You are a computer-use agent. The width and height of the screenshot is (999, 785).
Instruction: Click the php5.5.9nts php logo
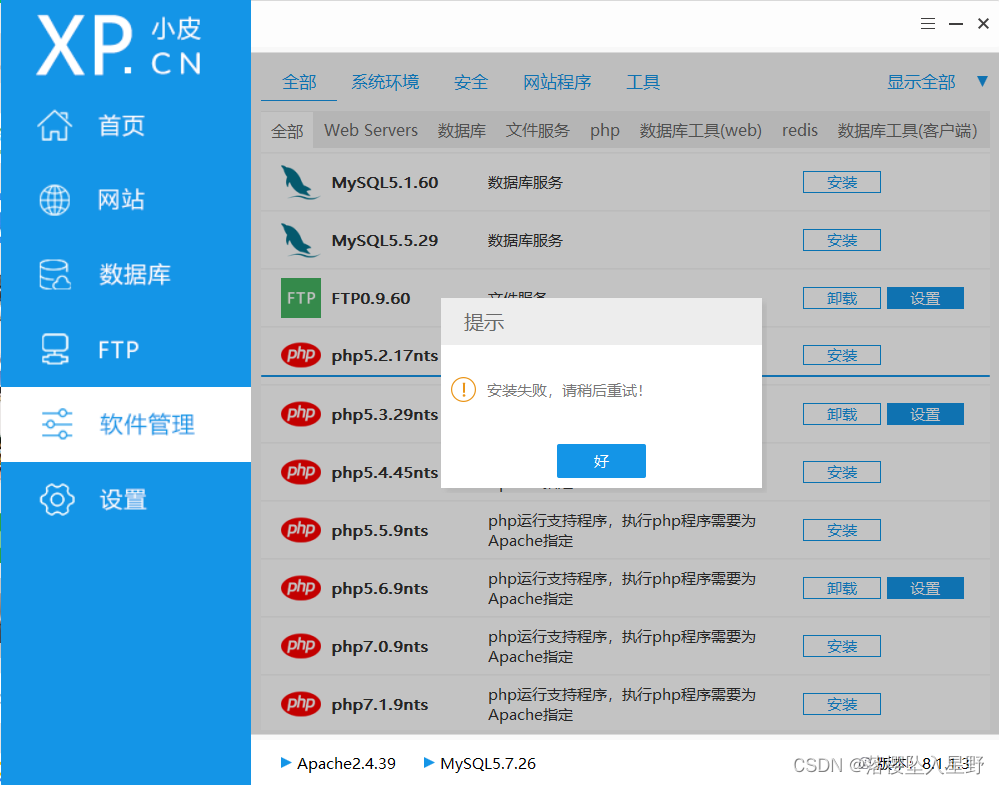301,530
